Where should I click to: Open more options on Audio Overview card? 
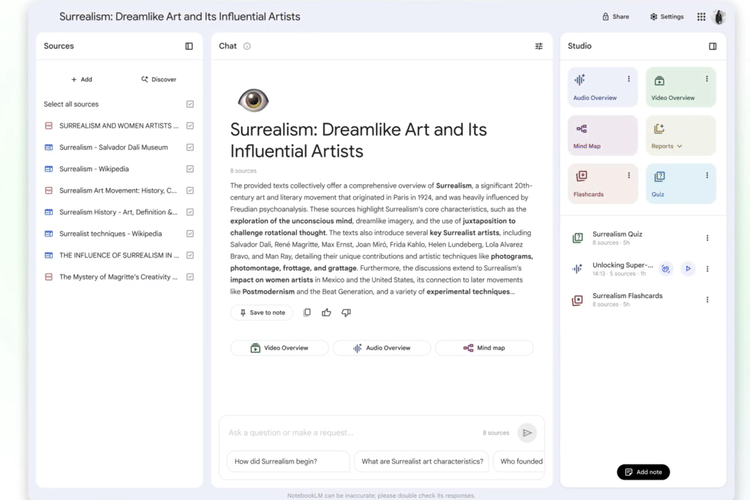[629, 79]
